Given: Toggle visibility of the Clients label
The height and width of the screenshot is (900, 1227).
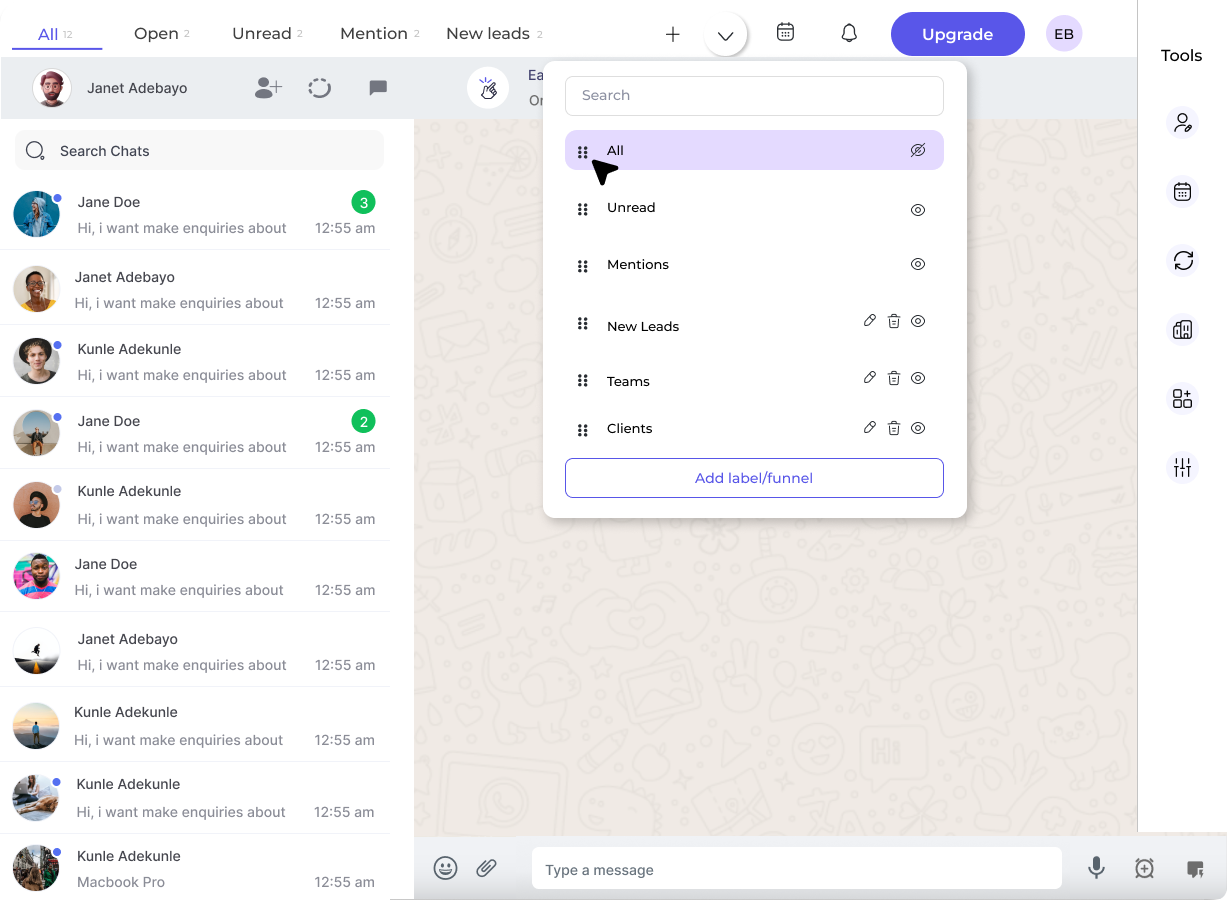Looking at the screenshot, I should tap(918, 428).
